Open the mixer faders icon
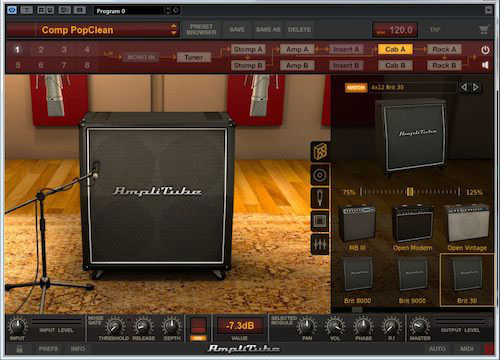Image resolution: width=500 pixels, height=360 pixels. (320, 244)
